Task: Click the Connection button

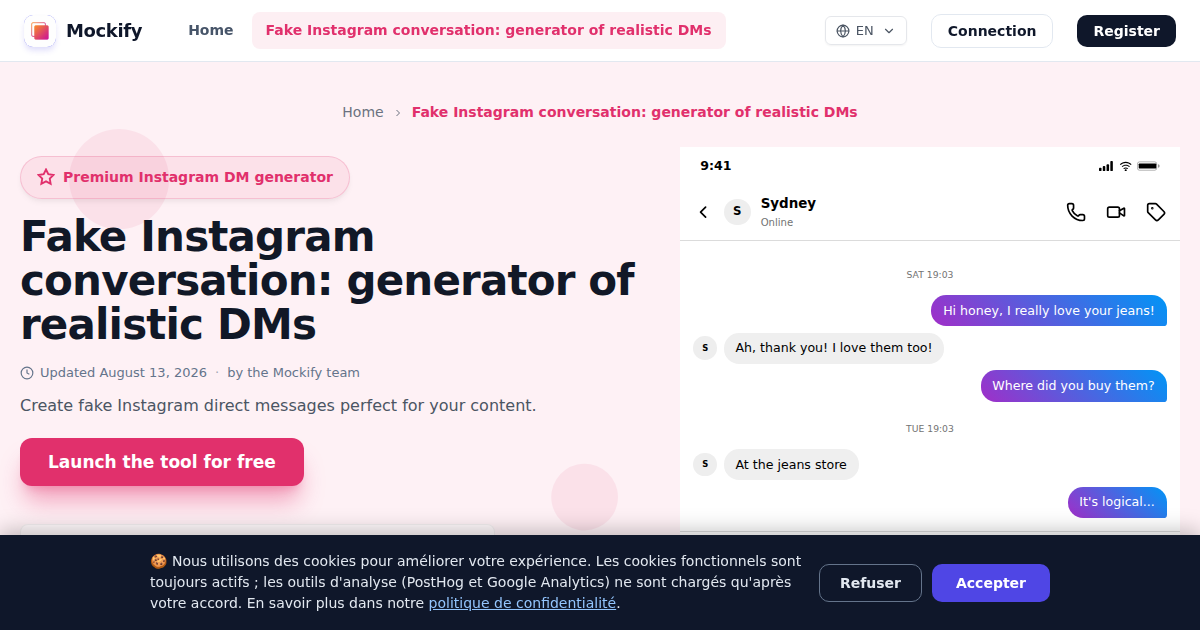Action: tap(992, 31)
